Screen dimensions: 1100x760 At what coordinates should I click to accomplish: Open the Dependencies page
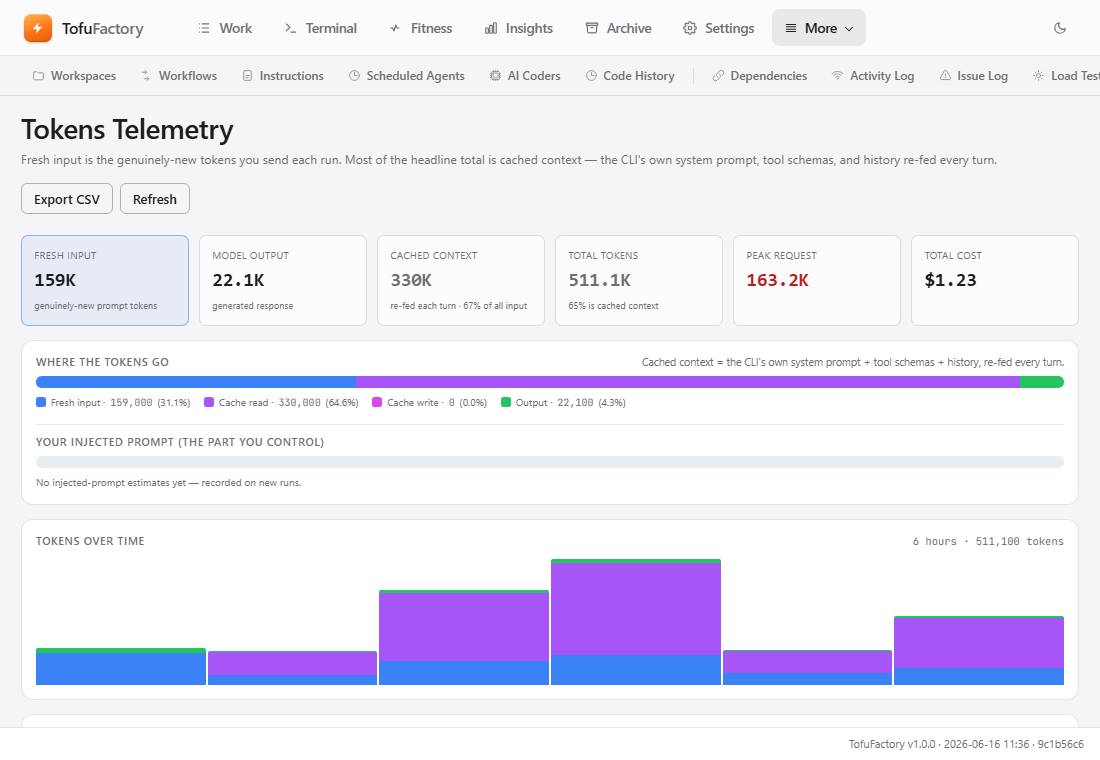(760, 76)
